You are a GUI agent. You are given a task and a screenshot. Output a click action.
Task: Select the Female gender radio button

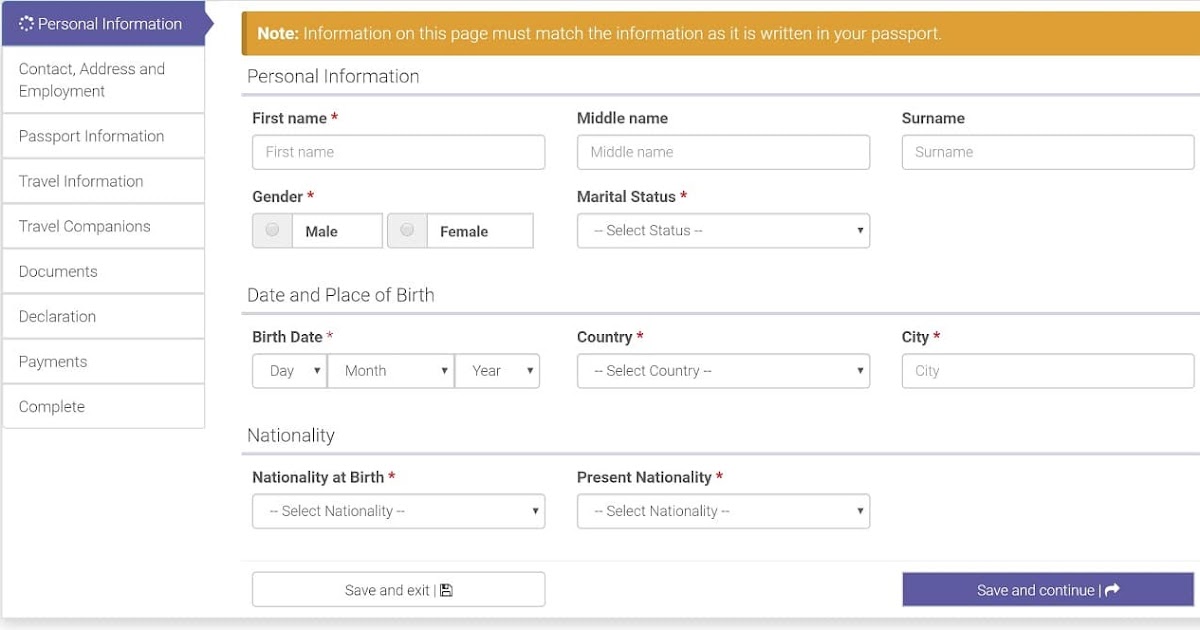[x=407, y=230]
